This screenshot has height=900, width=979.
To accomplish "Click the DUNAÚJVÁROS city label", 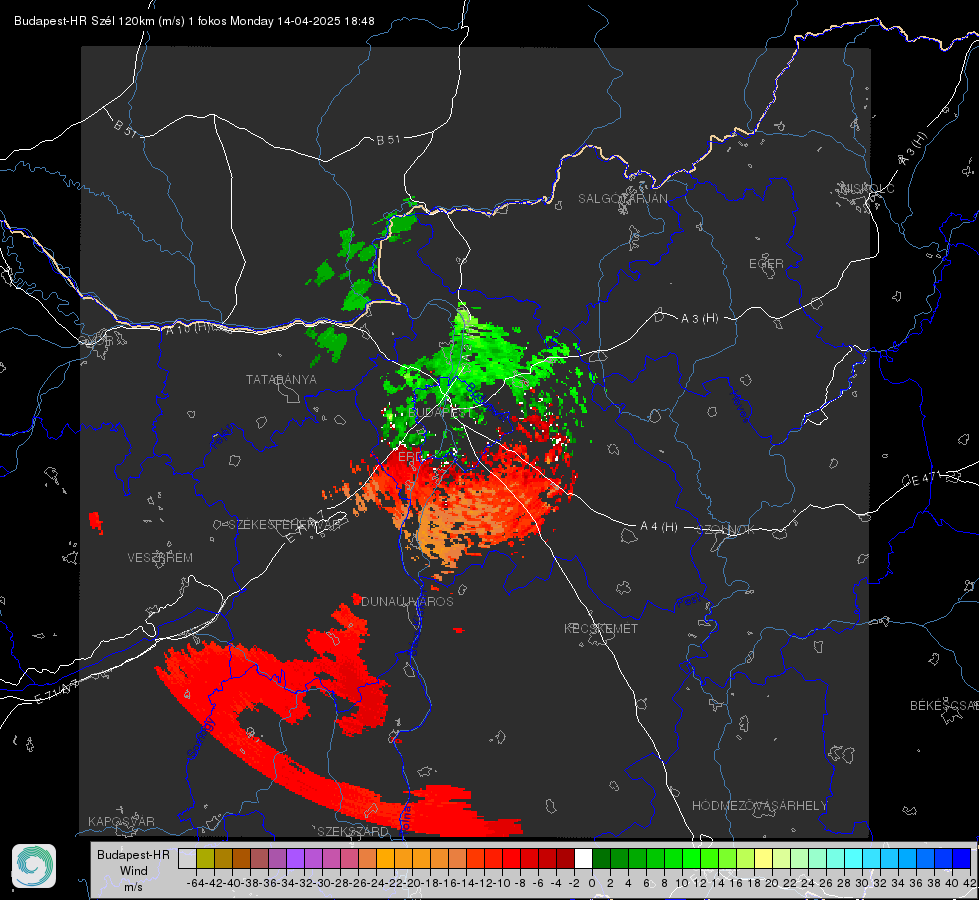I will (407, 601).
